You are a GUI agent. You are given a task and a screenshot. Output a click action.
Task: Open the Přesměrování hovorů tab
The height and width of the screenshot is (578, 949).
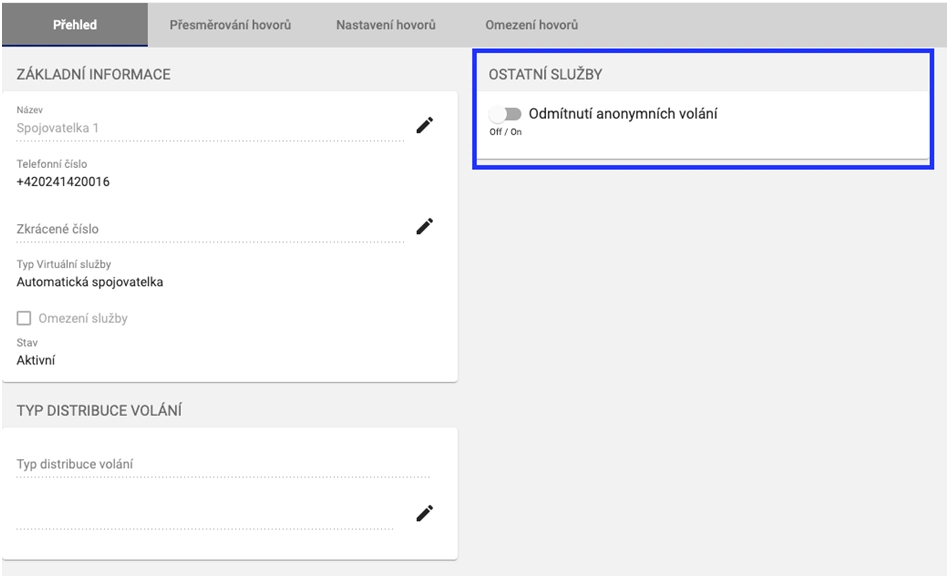click(230, 24)
